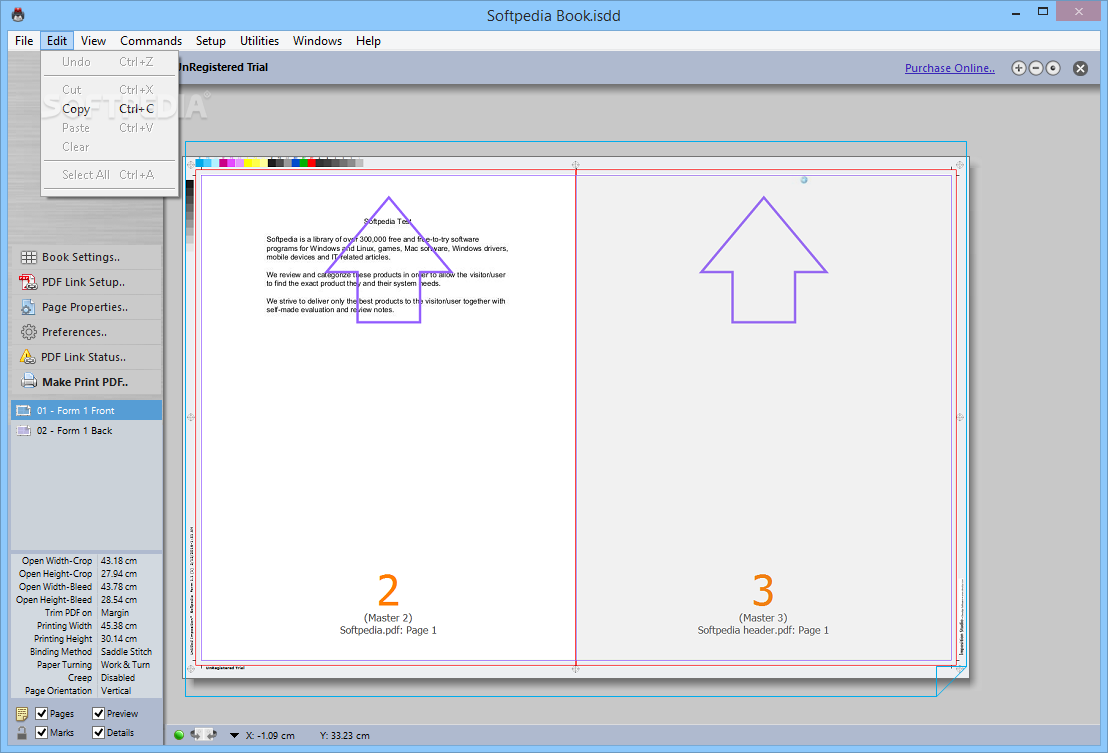Select page 2 in the imposition layout

(388, 418)
